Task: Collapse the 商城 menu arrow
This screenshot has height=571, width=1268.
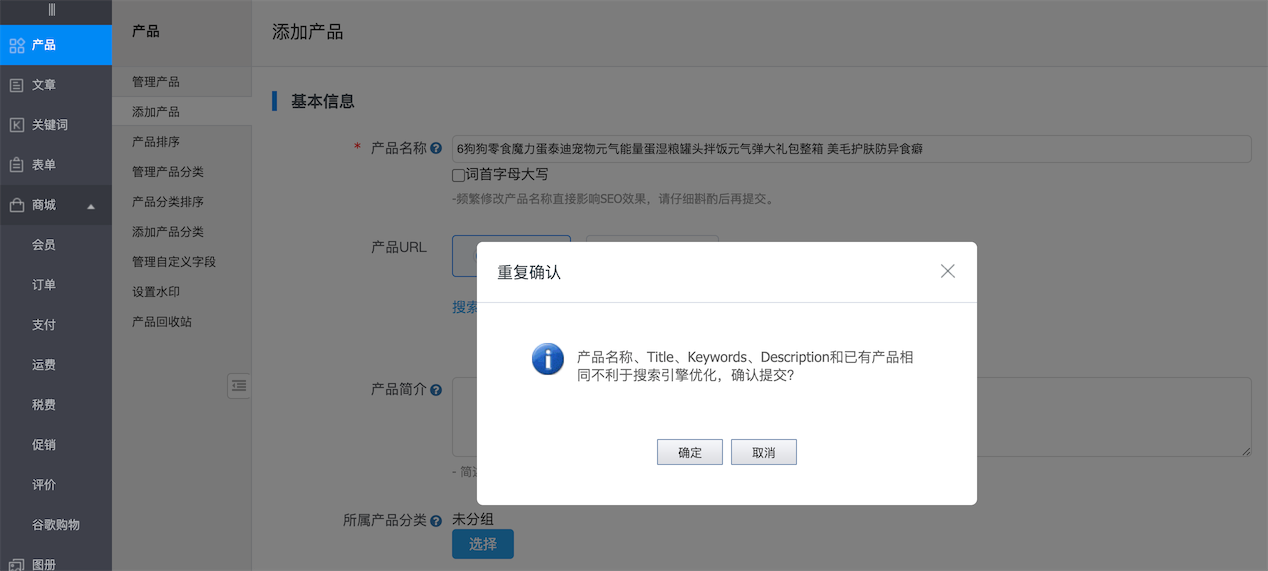Action: [x=91, y=206]
